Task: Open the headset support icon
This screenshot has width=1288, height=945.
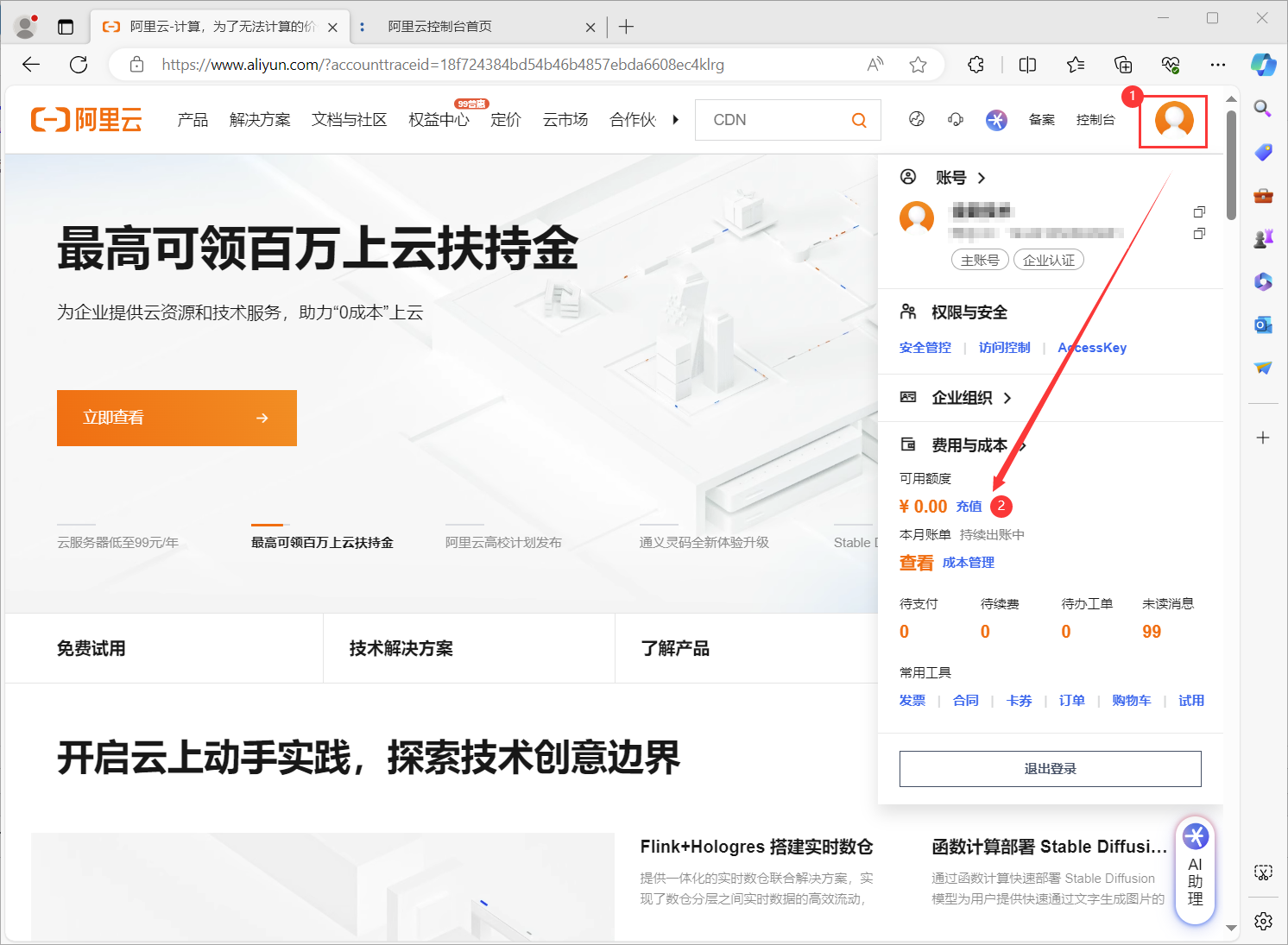Action: pos(956,120)
